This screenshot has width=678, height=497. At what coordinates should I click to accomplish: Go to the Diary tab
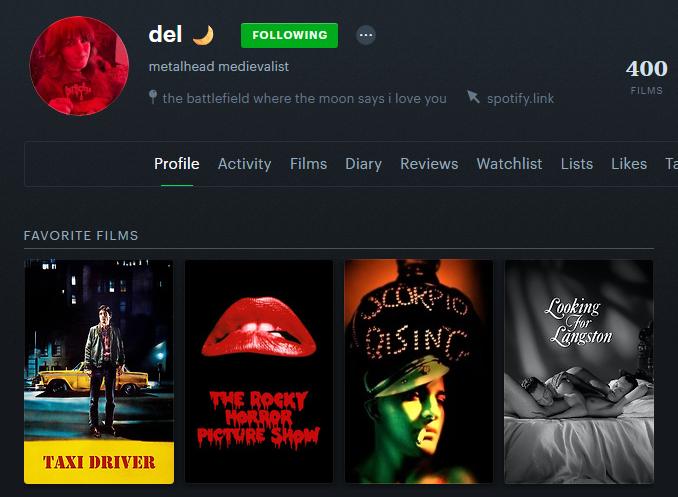(363, 164)
